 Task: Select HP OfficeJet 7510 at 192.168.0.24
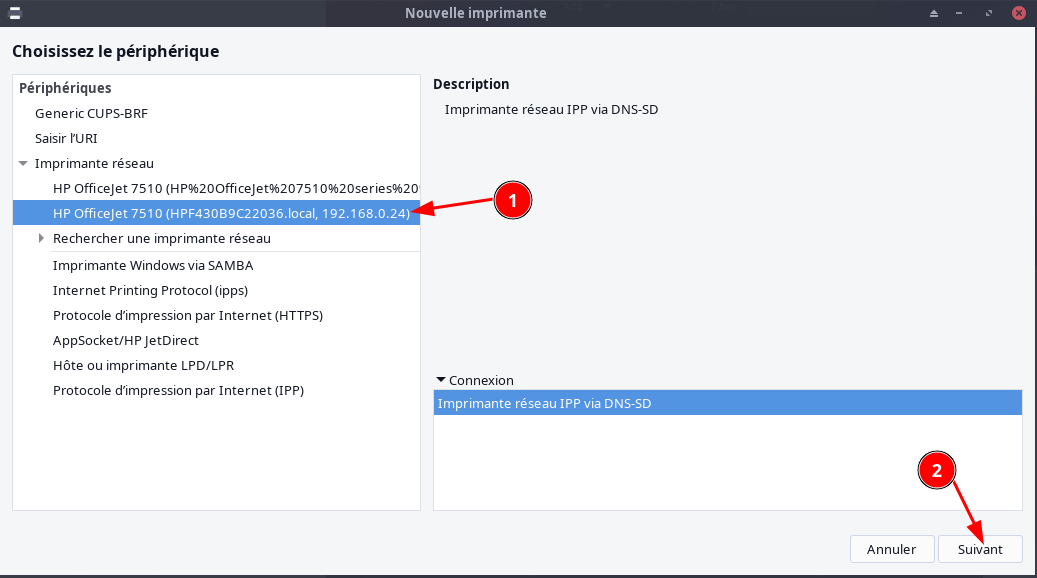230,212
